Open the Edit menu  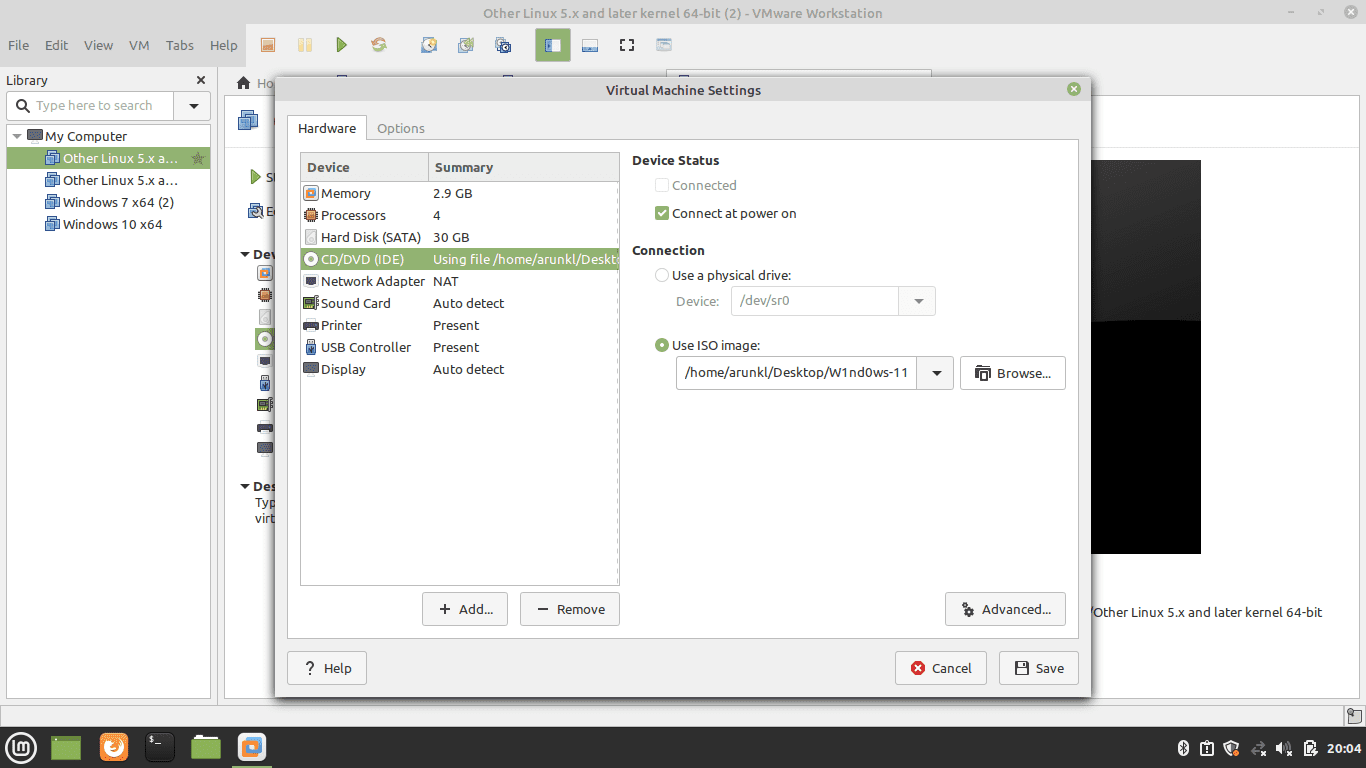(x=57, y=45)
